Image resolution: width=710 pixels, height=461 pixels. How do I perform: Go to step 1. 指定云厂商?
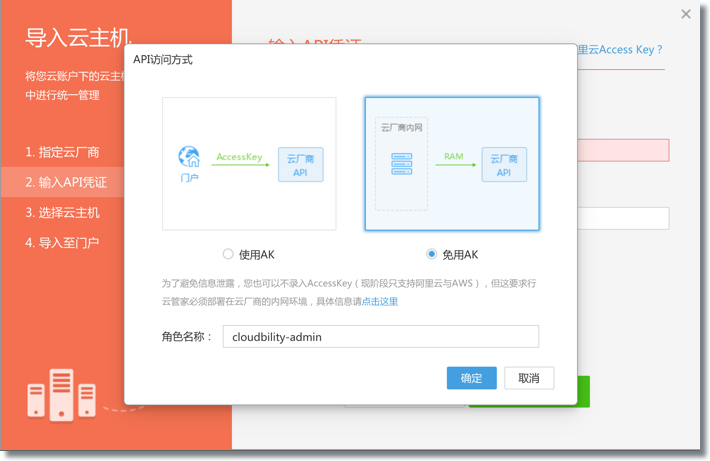[62, 152]
